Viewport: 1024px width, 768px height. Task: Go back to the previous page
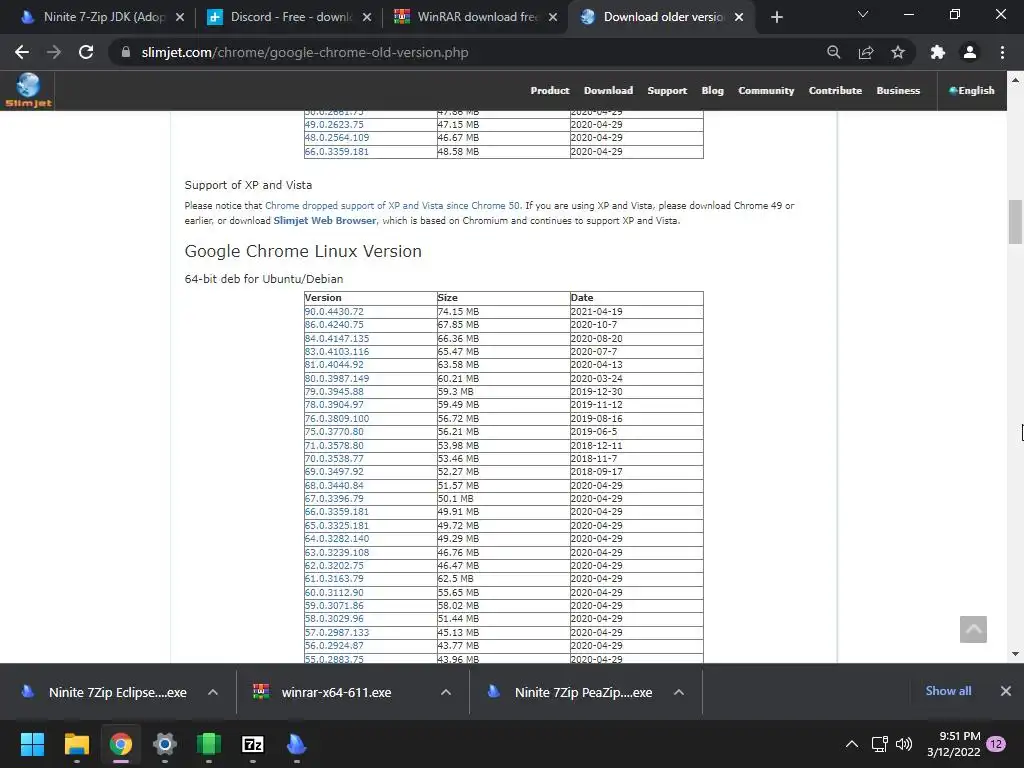coord(22,52)
